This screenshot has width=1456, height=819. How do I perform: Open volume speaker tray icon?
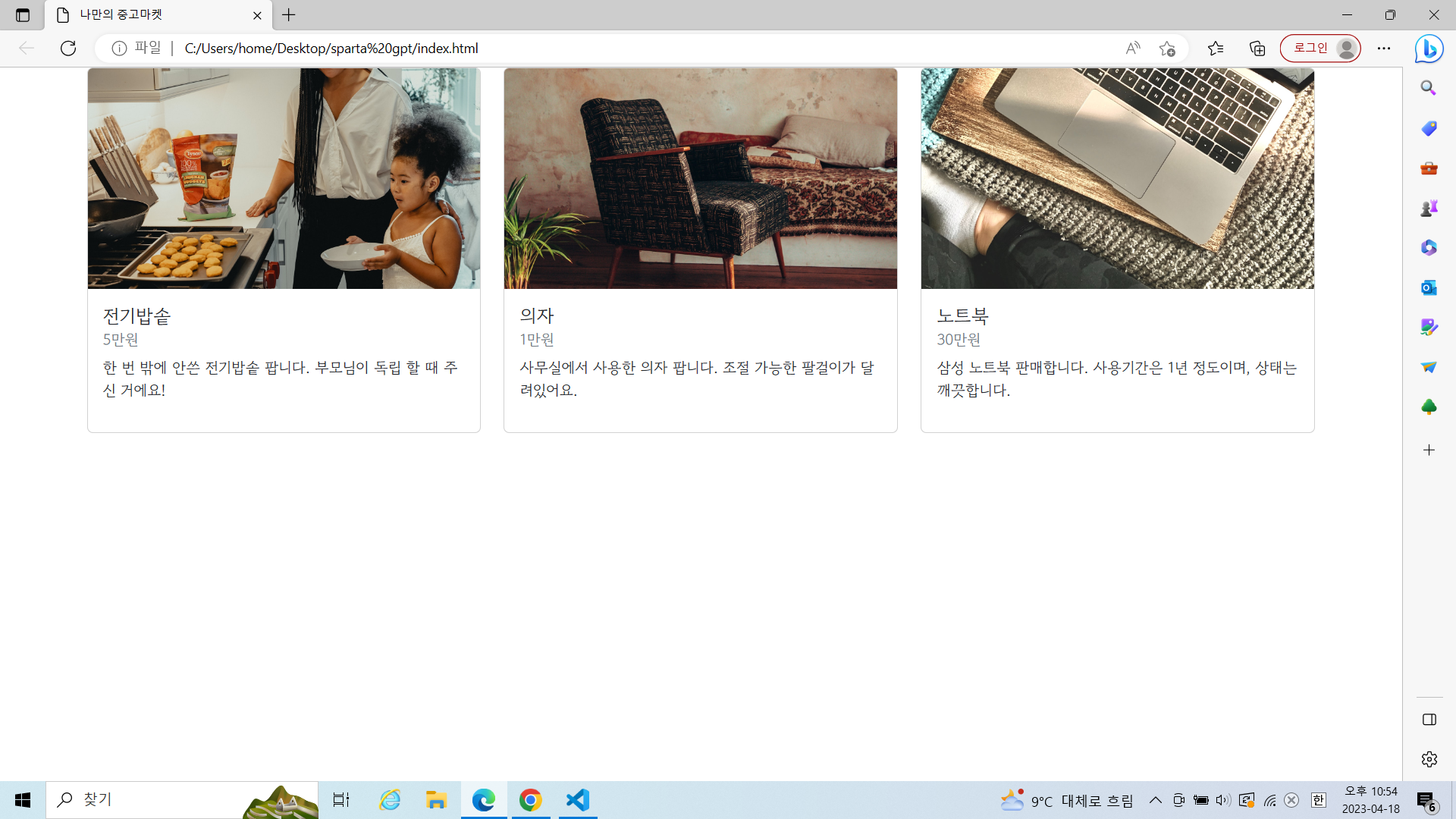1223,800
